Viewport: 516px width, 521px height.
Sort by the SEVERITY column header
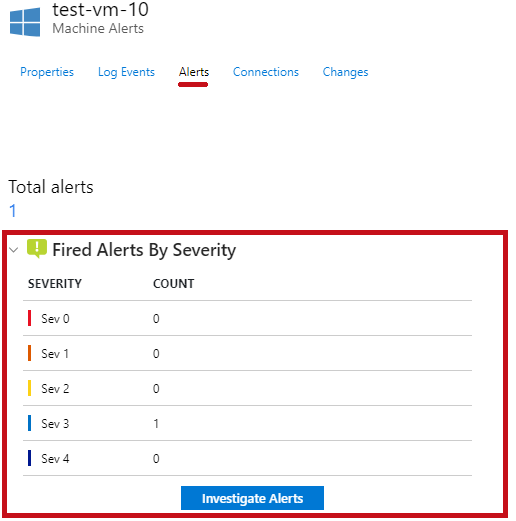pos(55,284)
